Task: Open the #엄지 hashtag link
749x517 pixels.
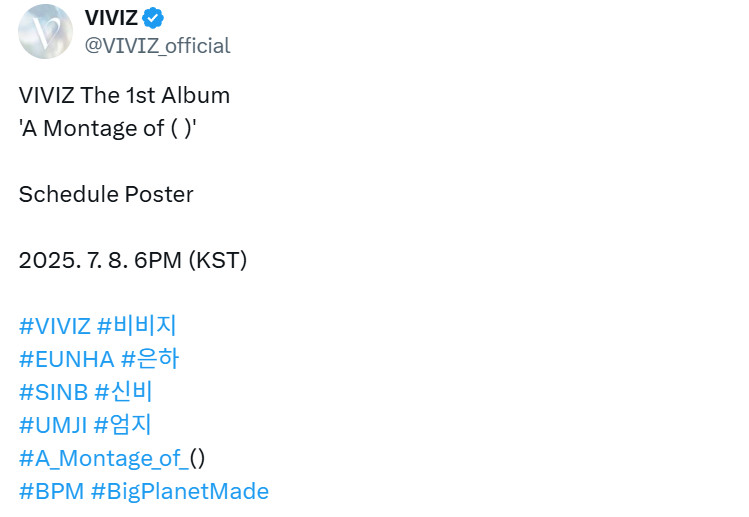Action: point(122,424)
